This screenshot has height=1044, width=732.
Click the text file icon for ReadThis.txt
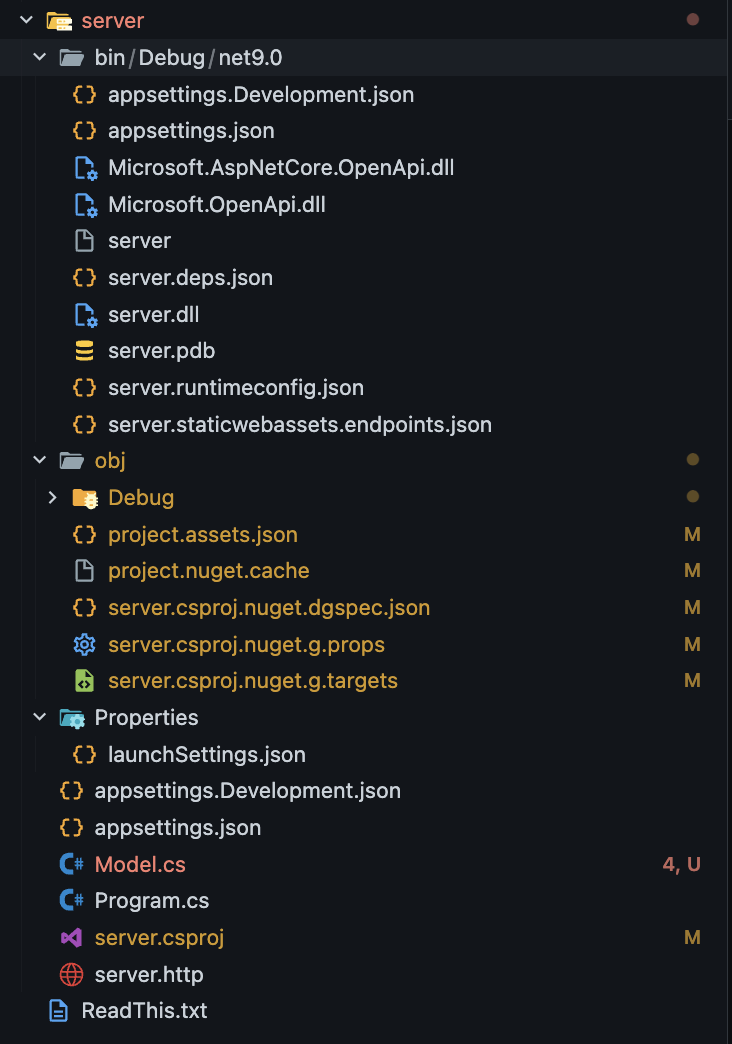click(58, 1010)
